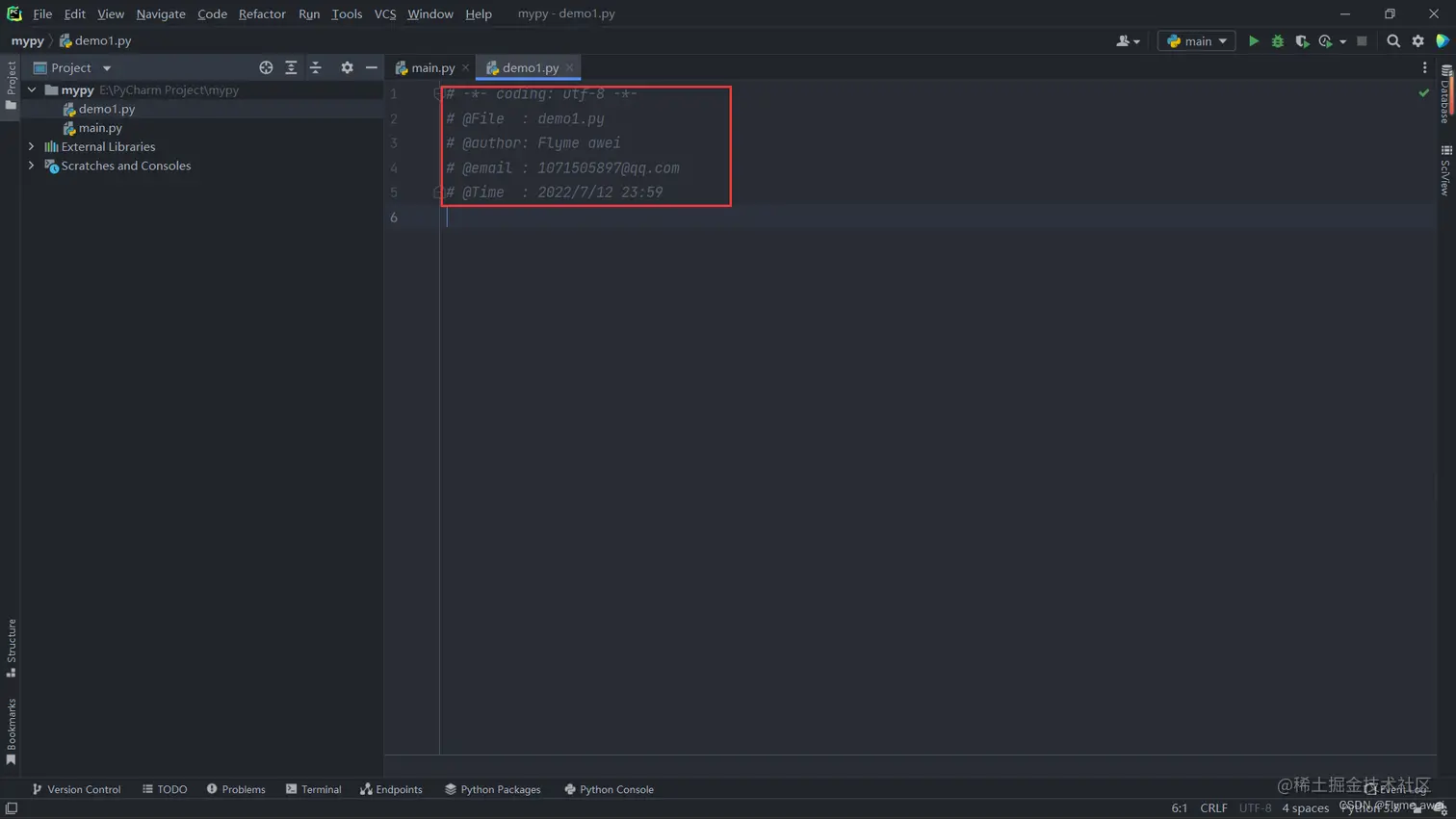Select main.py in the project tree
The height and width of the screenshot is (819, 1456).
(x=100, y=128)
